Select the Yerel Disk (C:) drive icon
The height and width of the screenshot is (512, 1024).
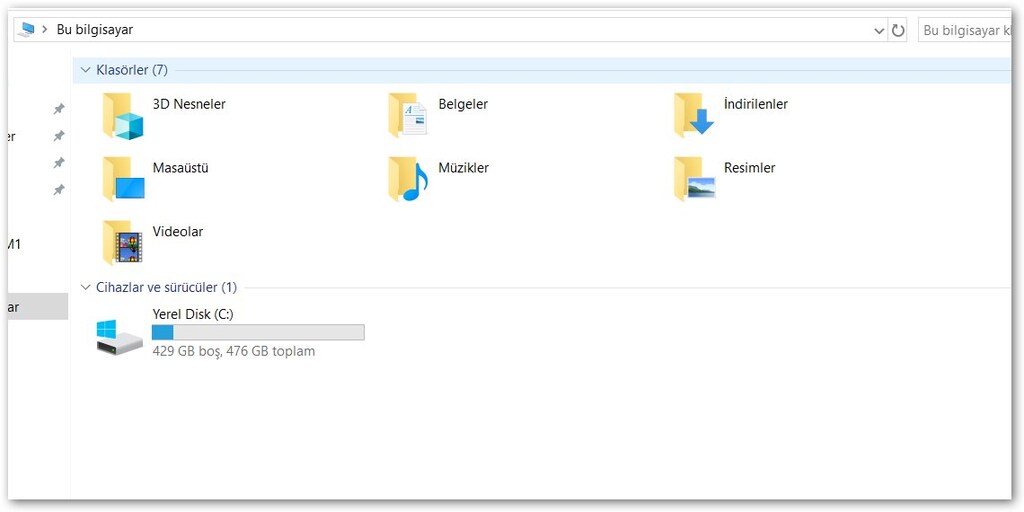tap(120, 337)
